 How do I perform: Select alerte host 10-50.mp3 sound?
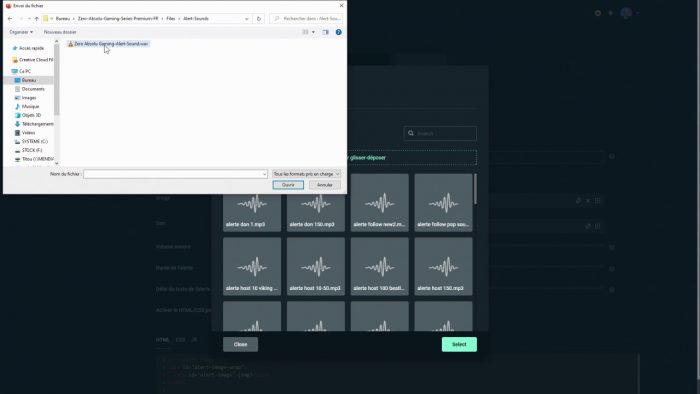coord(316,266)
